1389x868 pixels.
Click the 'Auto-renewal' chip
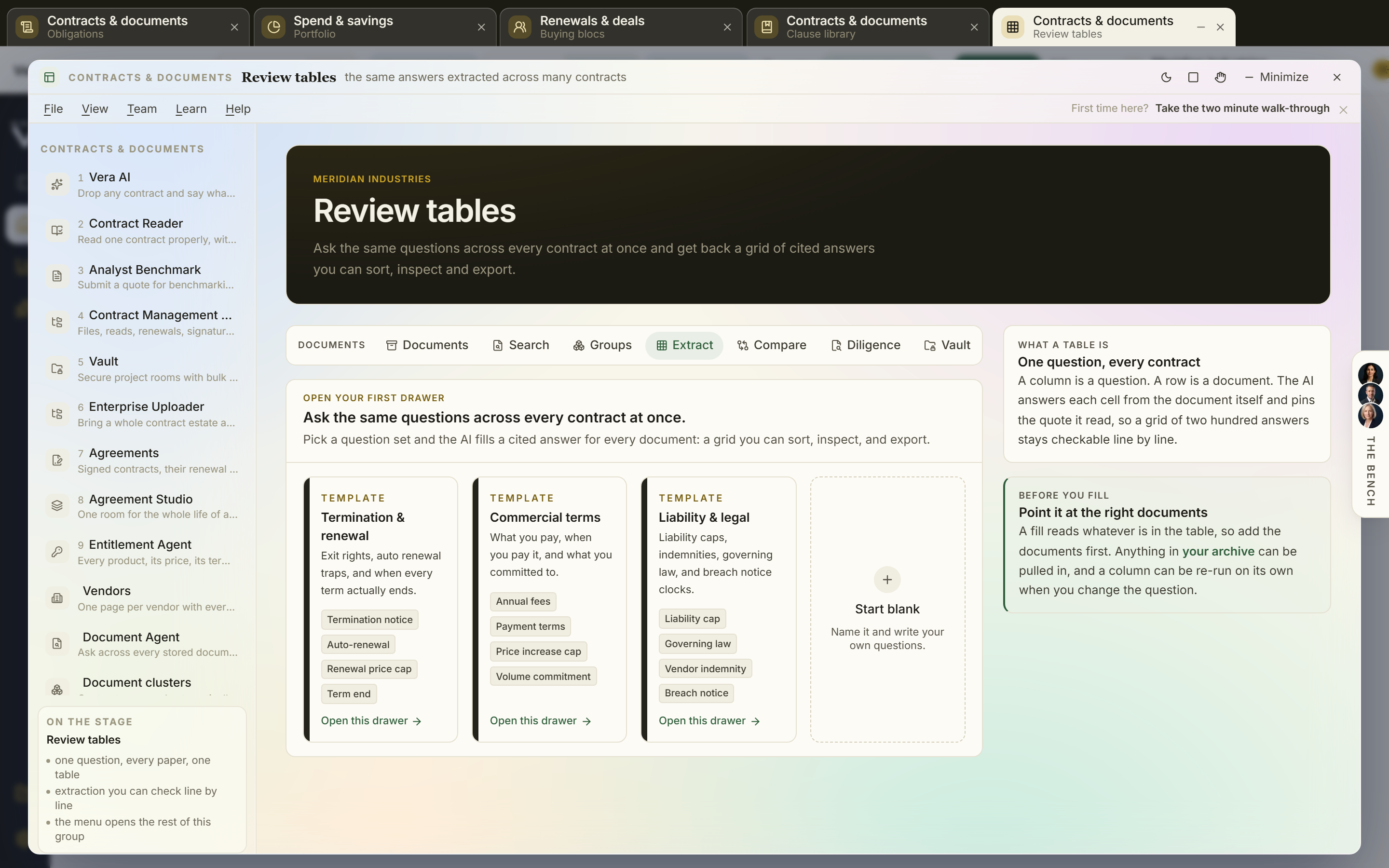click(x=358, y=645)
